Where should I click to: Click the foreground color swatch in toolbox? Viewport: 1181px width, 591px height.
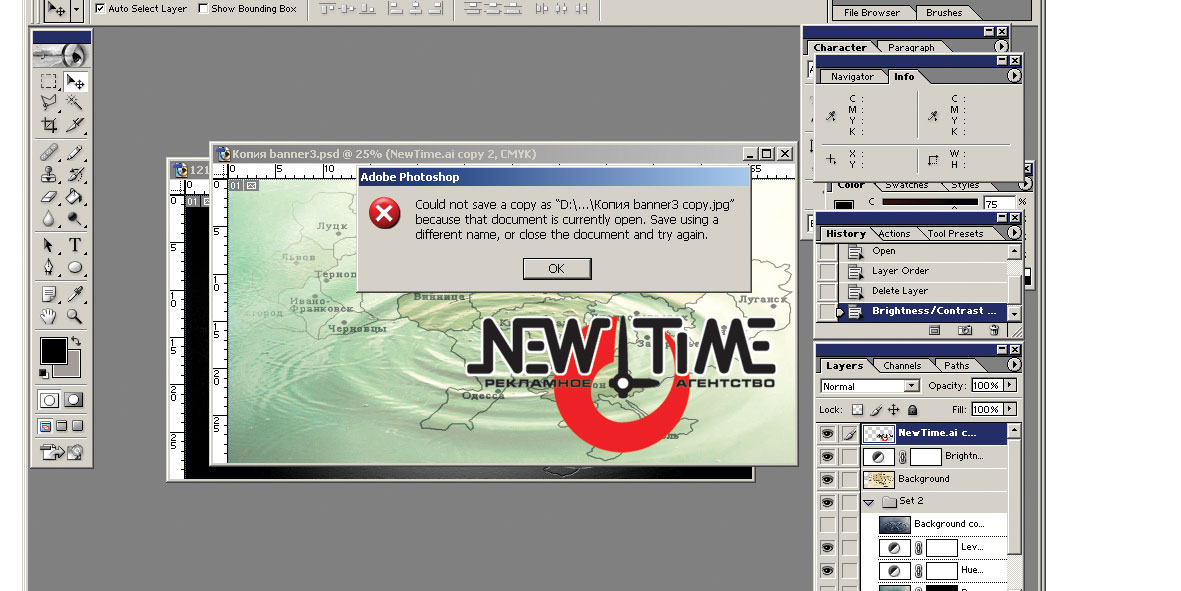pos(53,350)
